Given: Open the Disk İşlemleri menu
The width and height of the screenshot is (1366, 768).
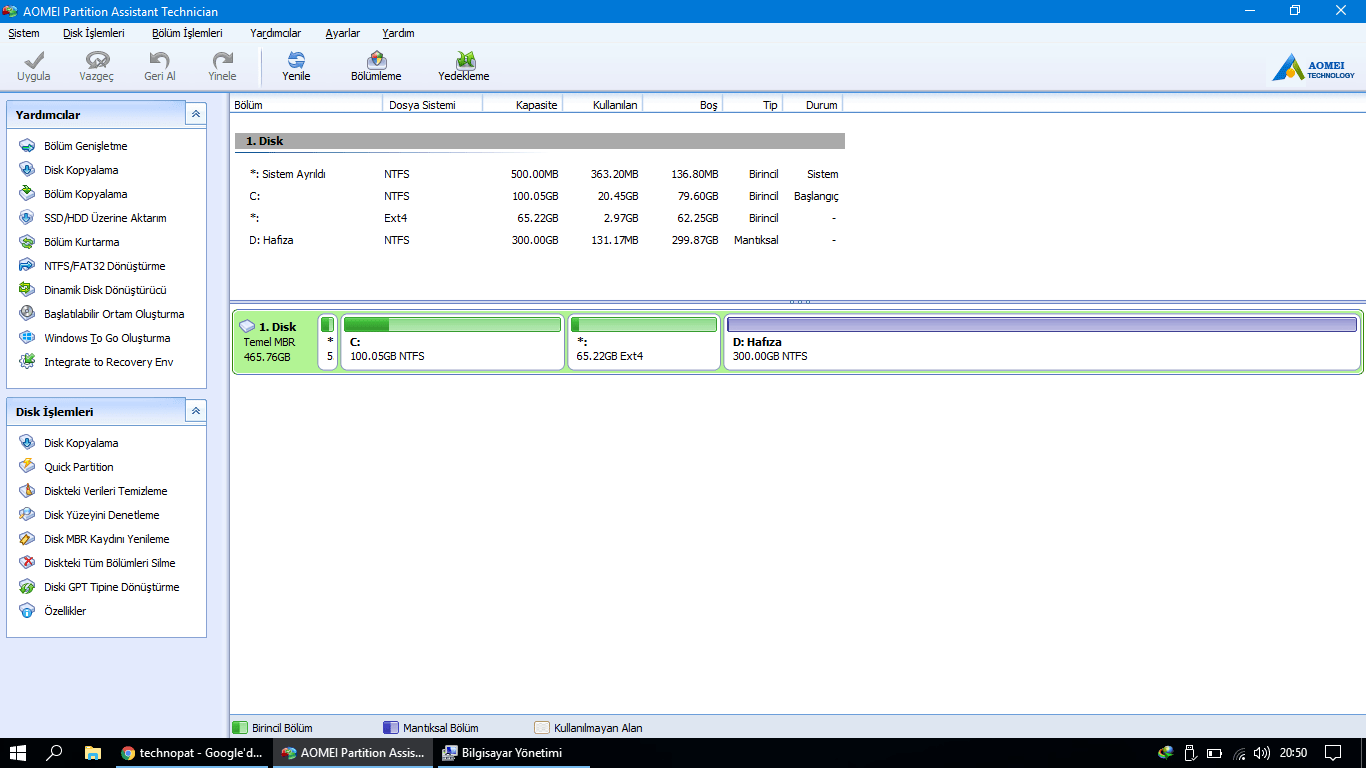Looking at the screenshot, I should click(94, 33).
